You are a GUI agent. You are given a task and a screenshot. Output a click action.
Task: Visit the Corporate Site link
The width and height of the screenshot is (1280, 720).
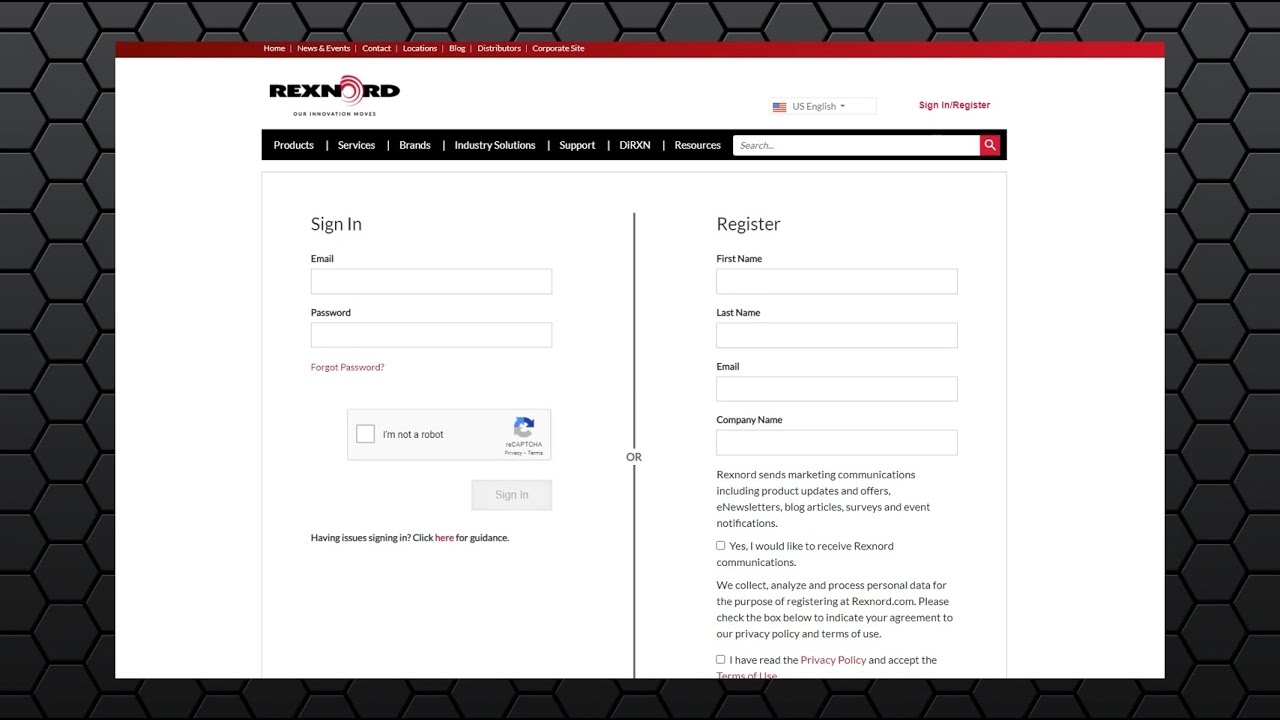click(558, 48)
